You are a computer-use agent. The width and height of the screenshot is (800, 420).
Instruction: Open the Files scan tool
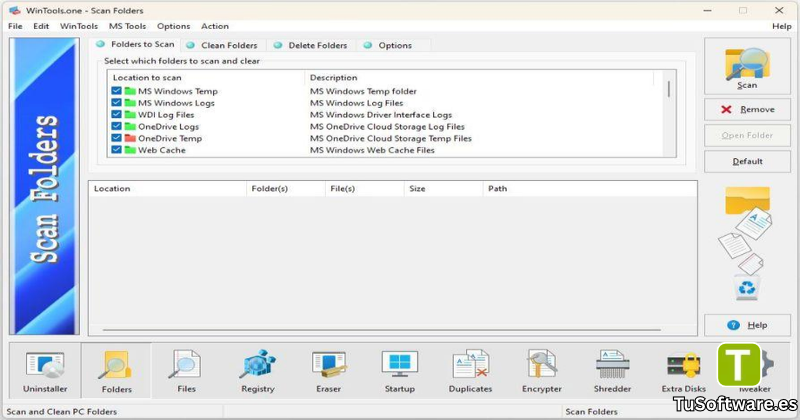click(x=186, y=372)
